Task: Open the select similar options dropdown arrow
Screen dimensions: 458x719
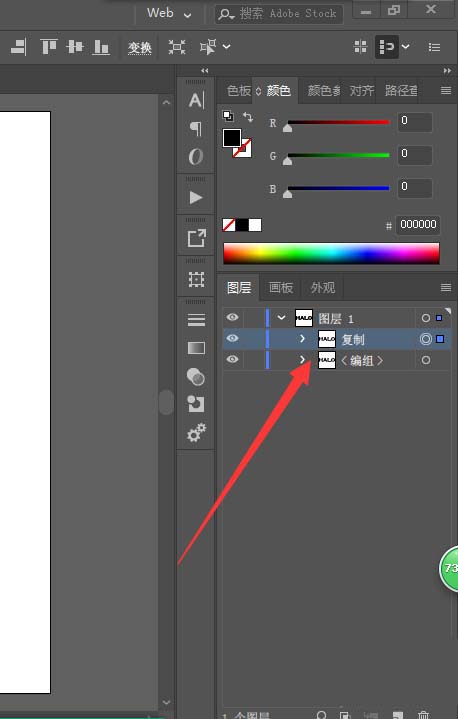Action: pos(226,46)
